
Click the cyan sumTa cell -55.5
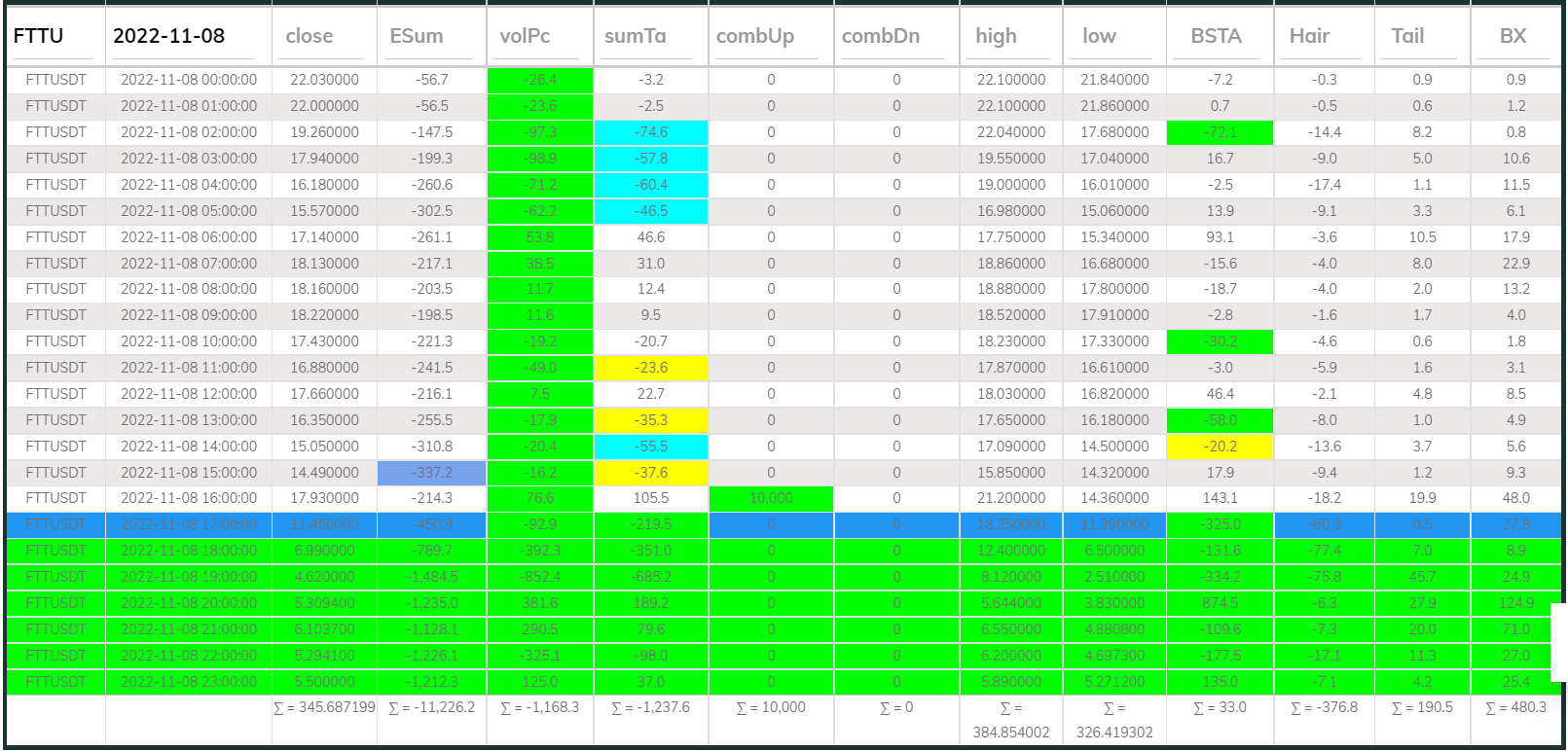tap(651, 447)
